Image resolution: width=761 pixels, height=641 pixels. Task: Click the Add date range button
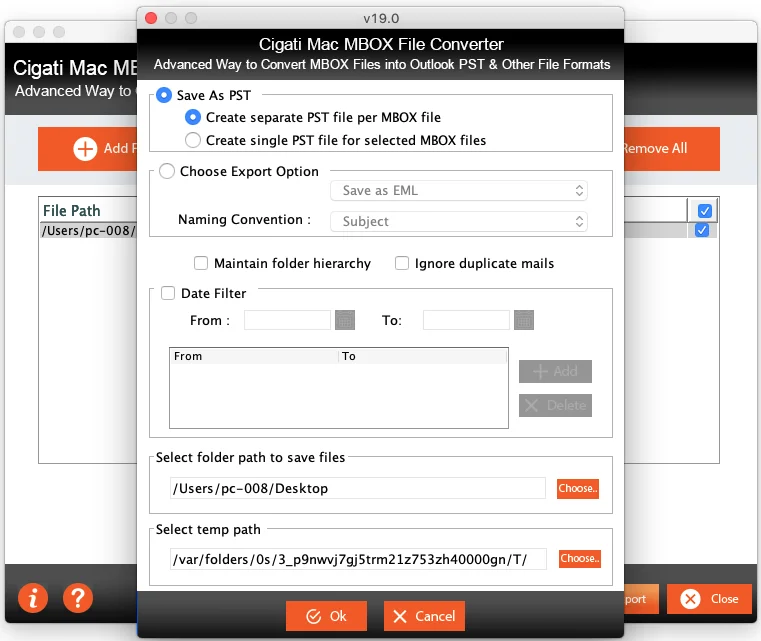[555, 372]
